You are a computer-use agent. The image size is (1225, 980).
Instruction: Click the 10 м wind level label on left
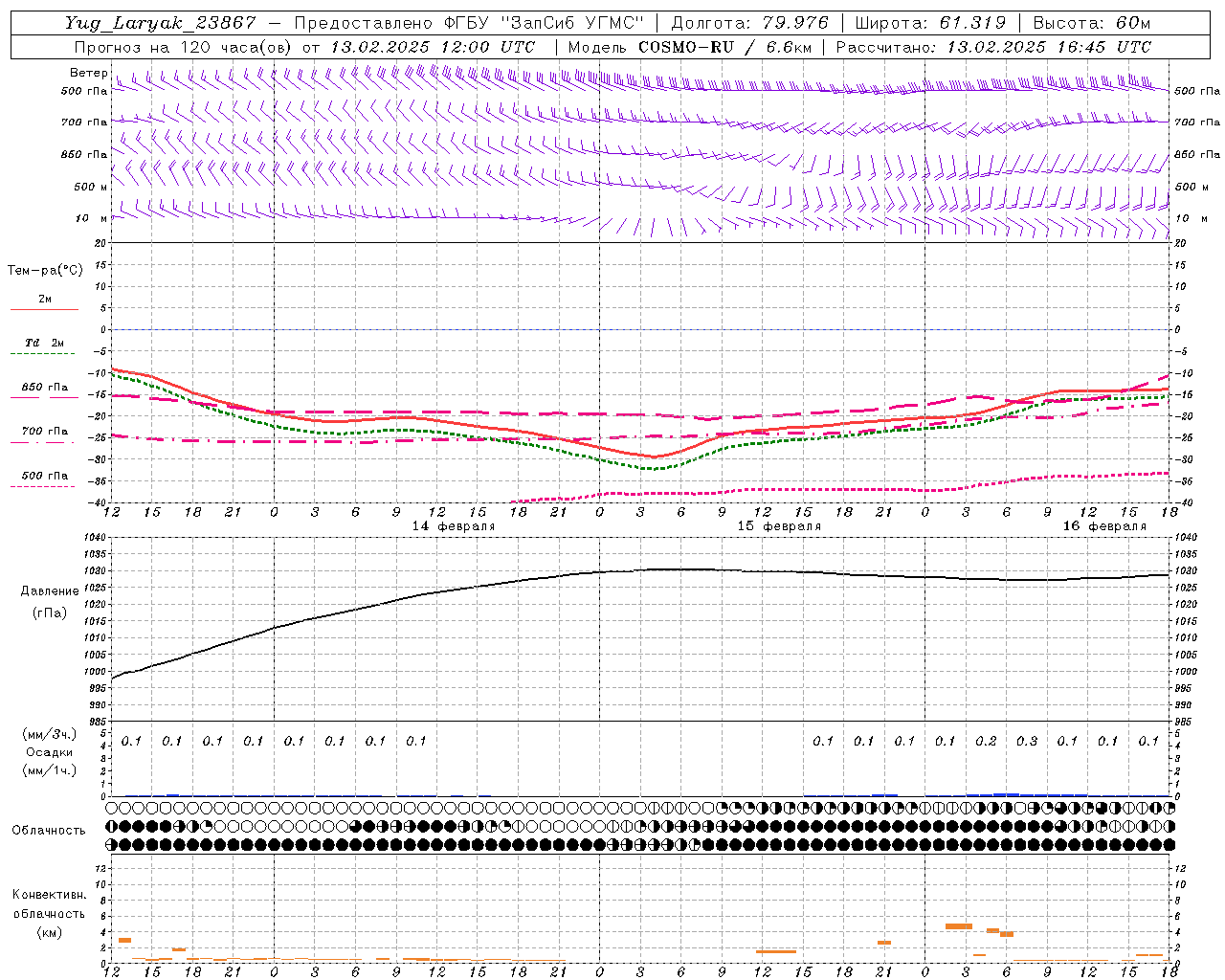pos(91,218)
